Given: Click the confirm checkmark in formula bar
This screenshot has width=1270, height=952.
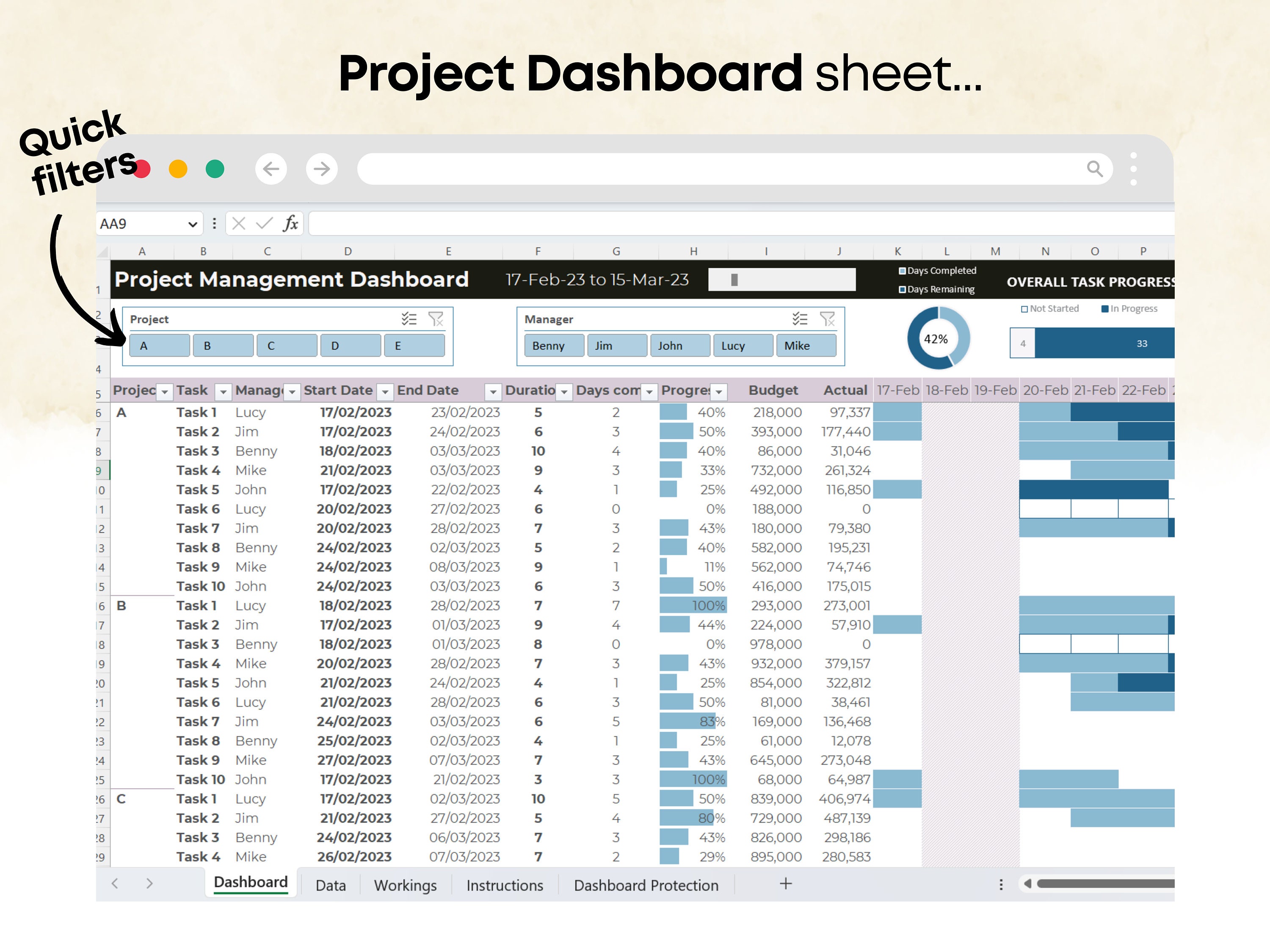Looking at the screenshot, I should (x=264, y=223).
